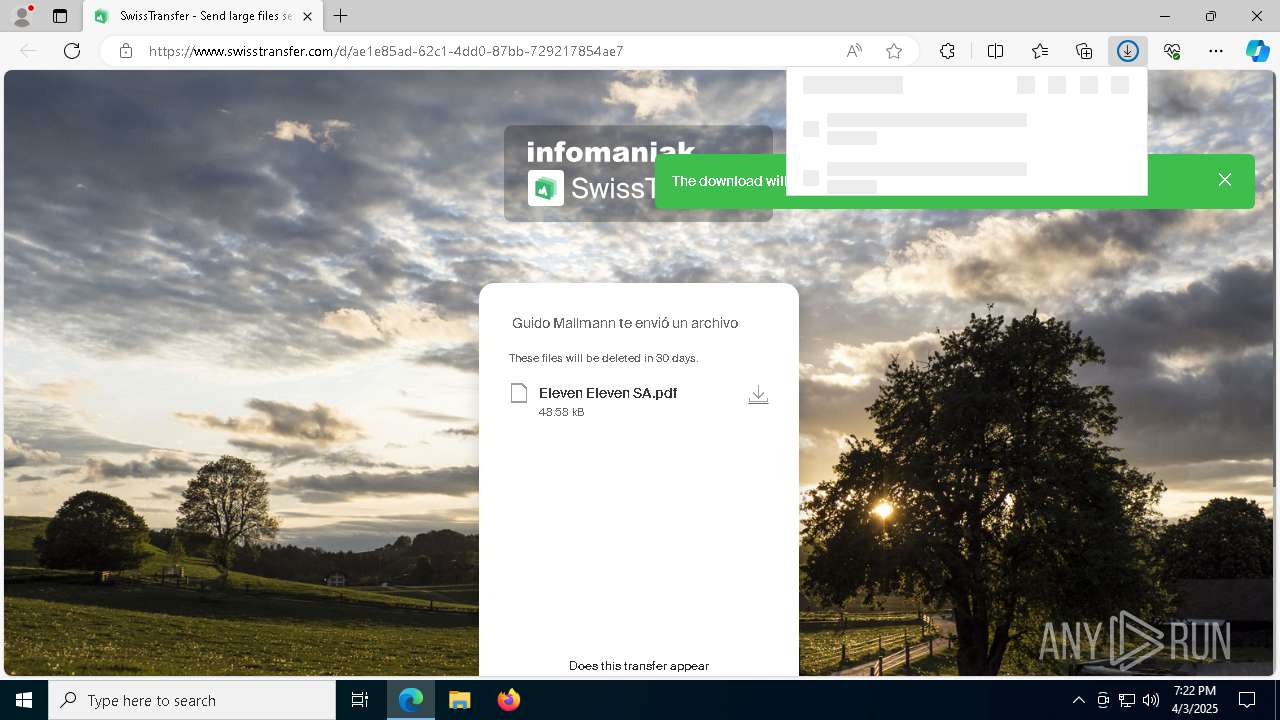
Task: Launch the Copilot sidebar
Action: tap(1257, 51)
